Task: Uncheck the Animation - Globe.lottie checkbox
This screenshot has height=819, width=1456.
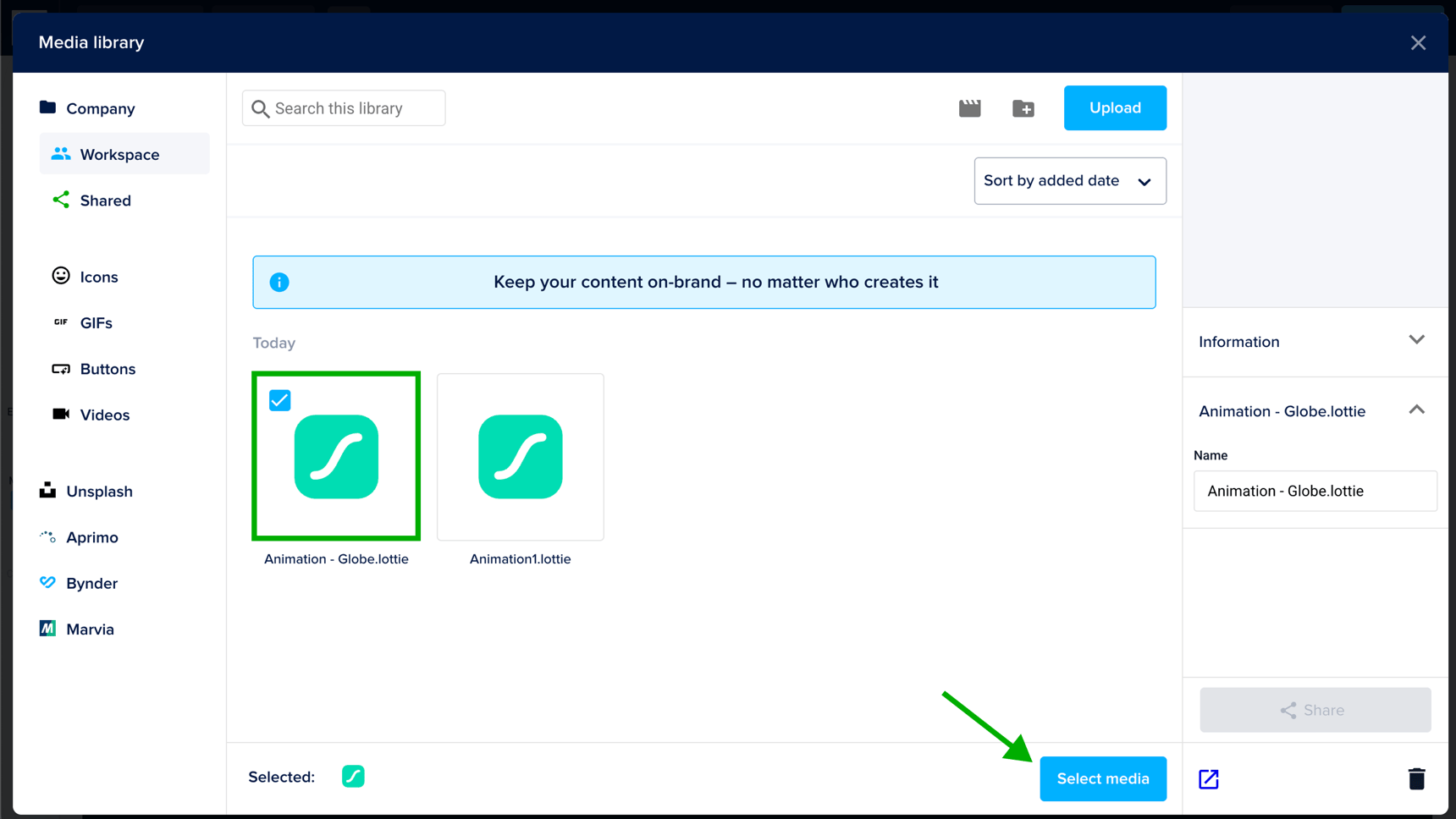Action: [x=280, y=400]
